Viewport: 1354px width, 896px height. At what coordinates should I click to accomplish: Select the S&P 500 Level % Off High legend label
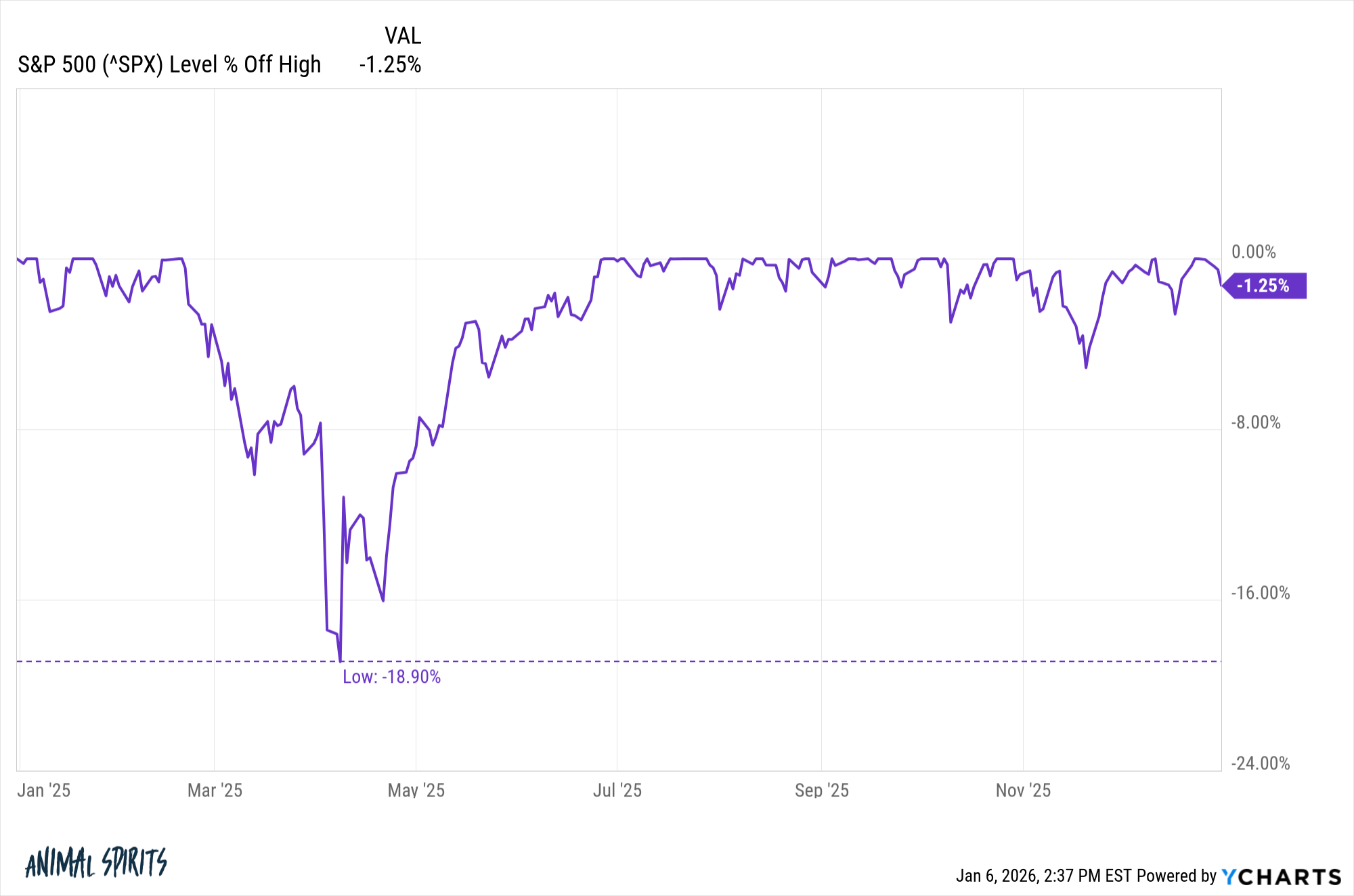pos(169,65)
